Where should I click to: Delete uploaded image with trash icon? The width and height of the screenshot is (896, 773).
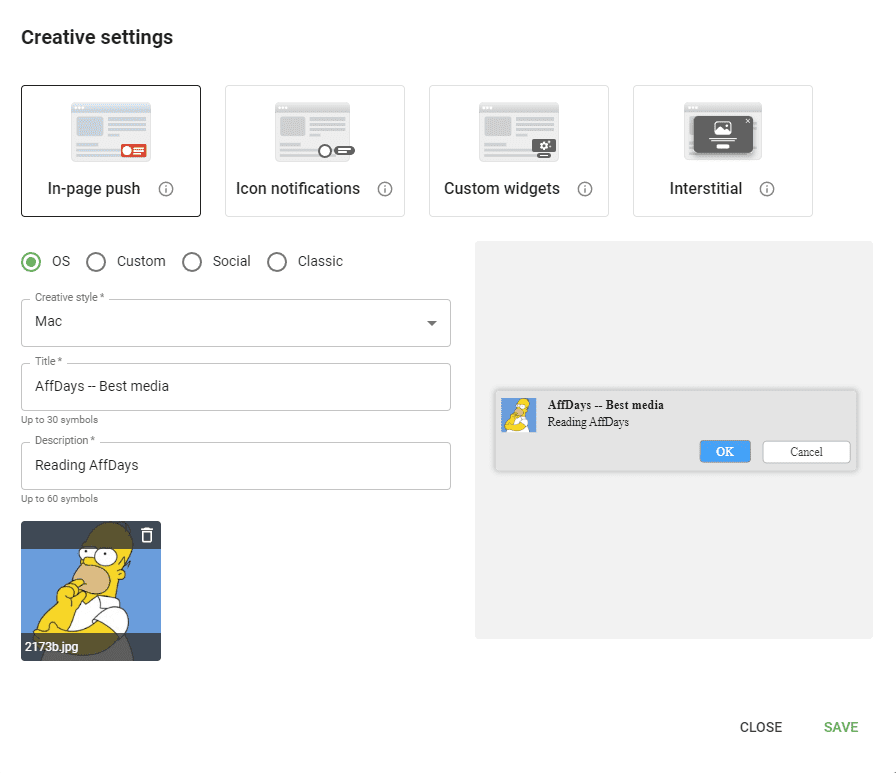tap(147, 535)
